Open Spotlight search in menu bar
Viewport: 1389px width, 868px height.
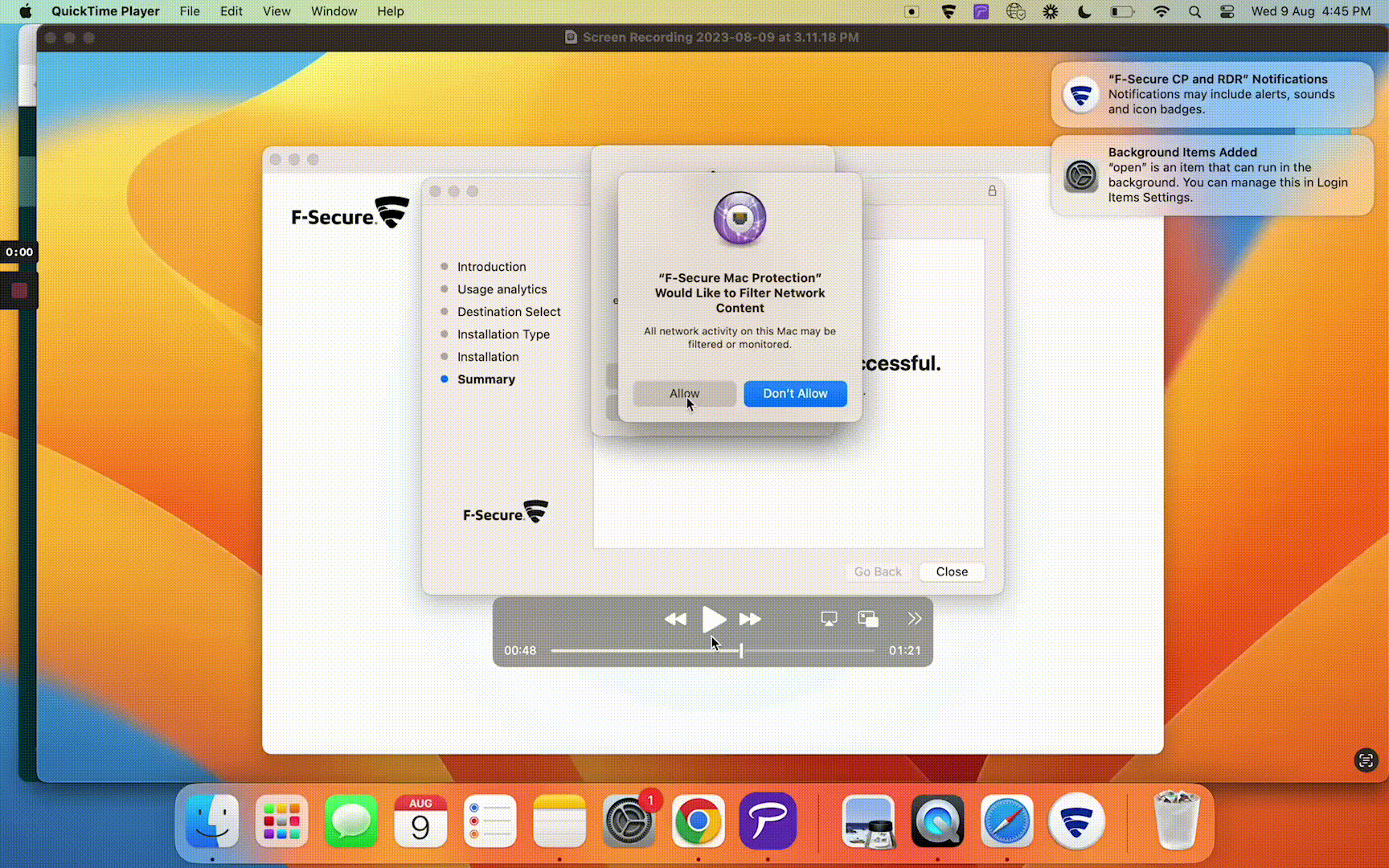(x=1194, y=11)
